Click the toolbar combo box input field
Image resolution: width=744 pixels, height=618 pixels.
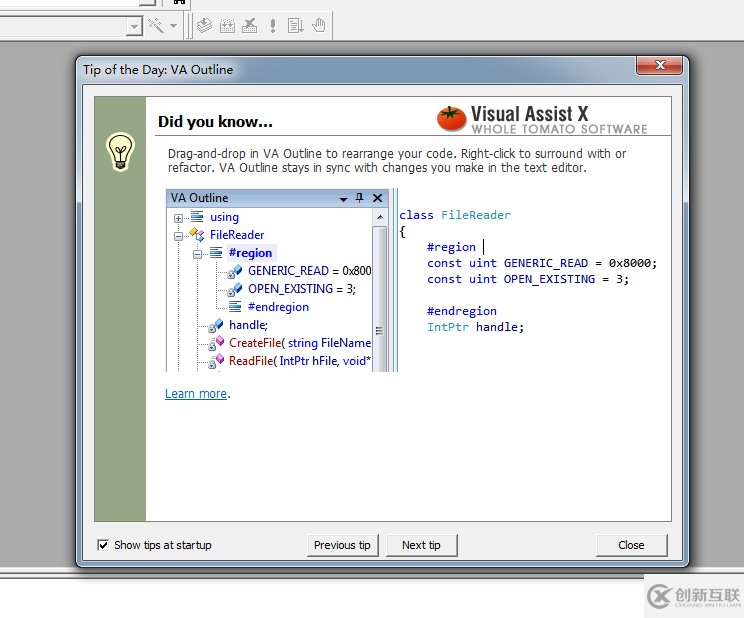point(63,27)
